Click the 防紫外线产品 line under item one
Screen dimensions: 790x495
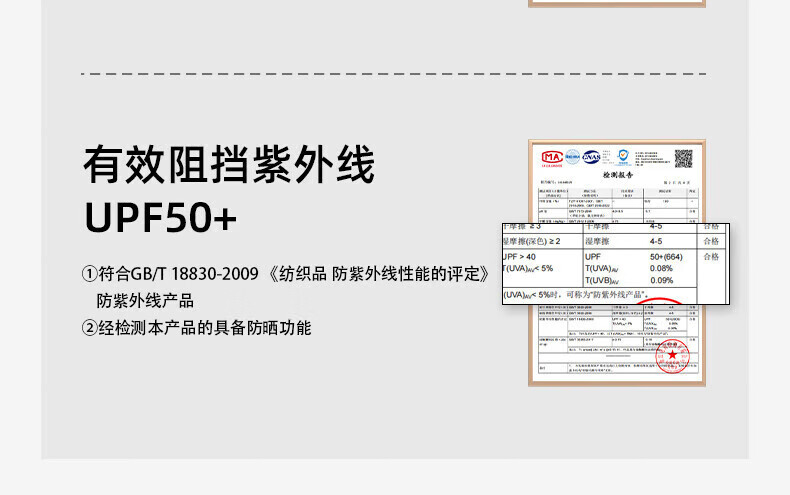pyautogui.click(x=145, y=301)
